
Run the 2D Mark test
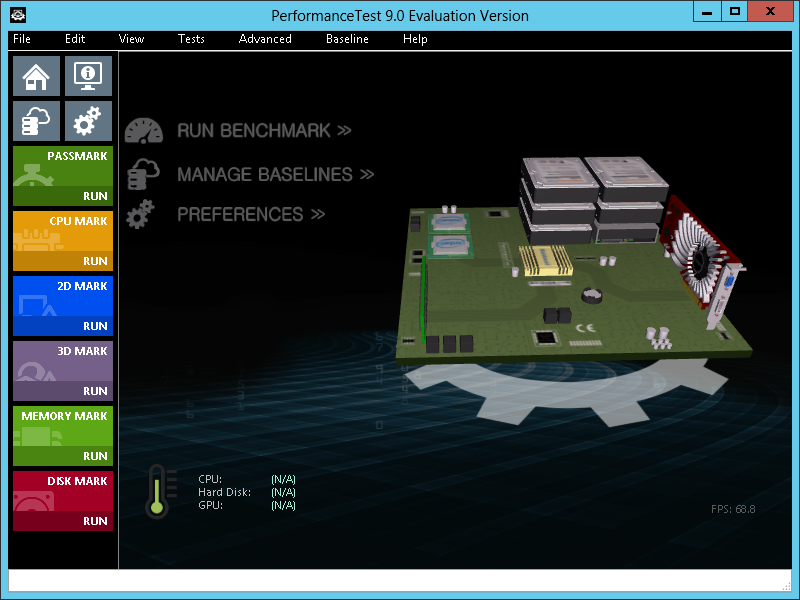95,326
